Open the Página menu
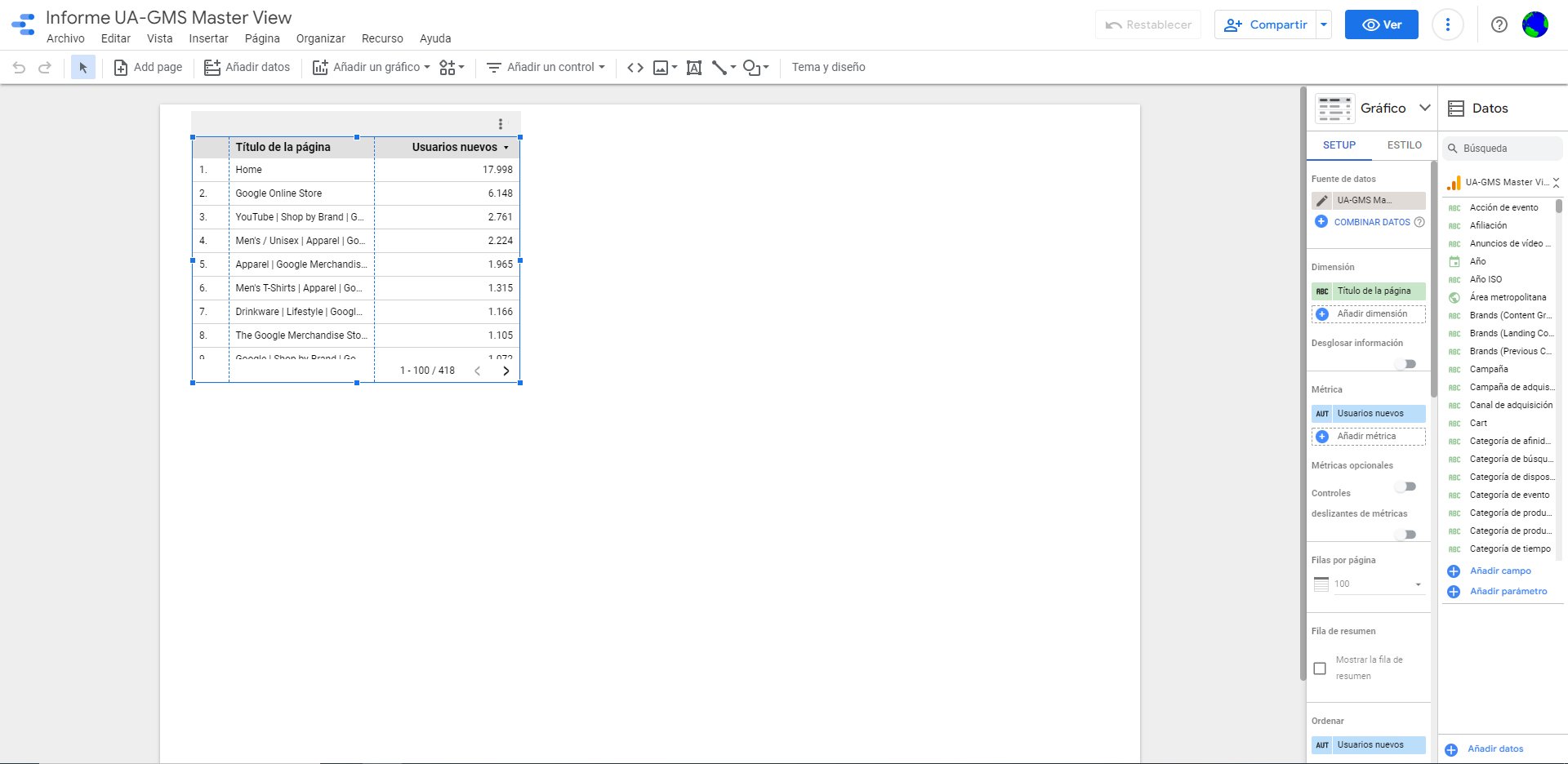This screenshot has height=764, width=1568. coord(262,38)
